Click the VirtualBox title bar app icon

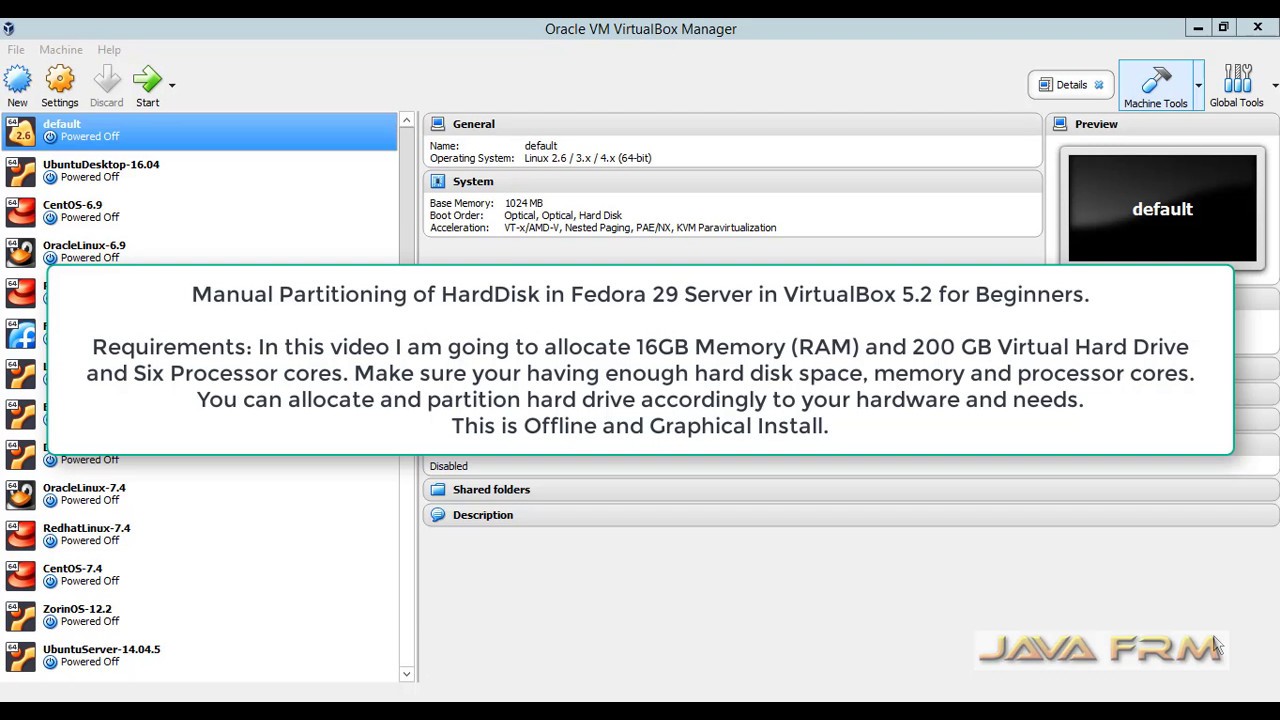coord(9,28)
